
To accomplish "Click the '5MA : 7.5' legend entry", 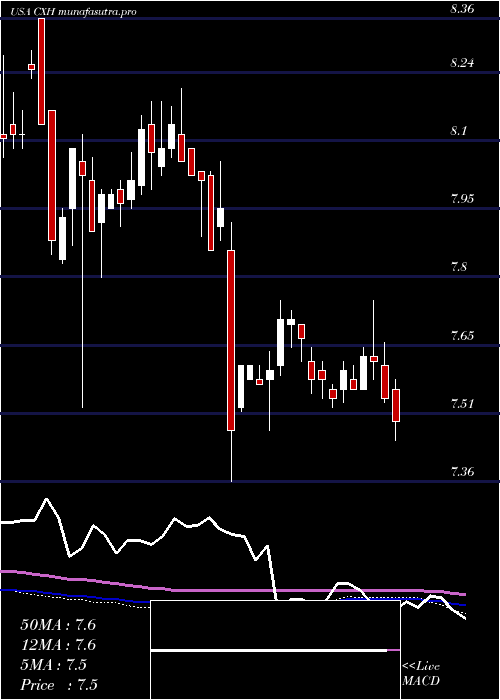I will tap(53, 665).
